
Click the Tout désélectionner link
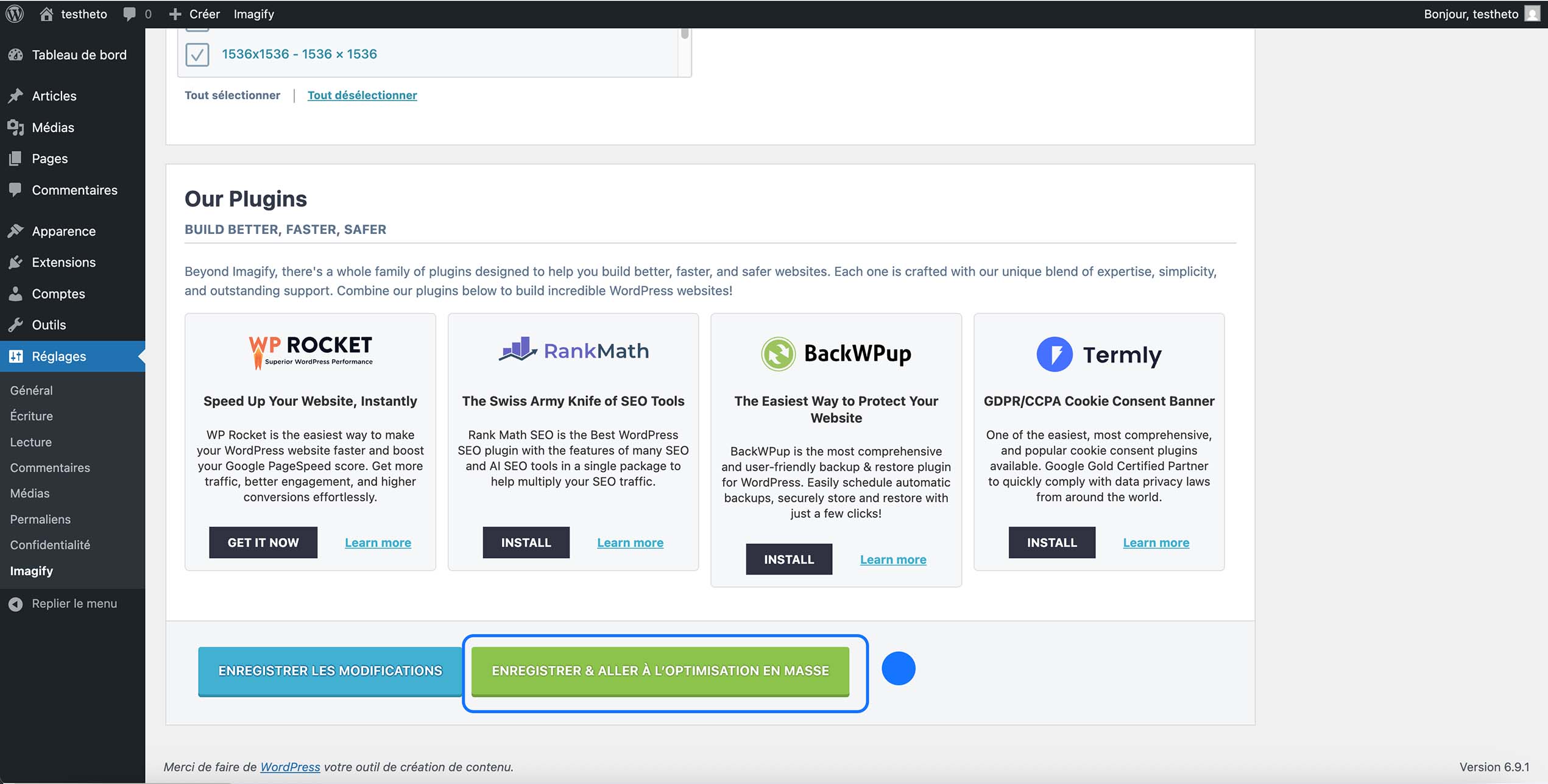tap(362, 95)
